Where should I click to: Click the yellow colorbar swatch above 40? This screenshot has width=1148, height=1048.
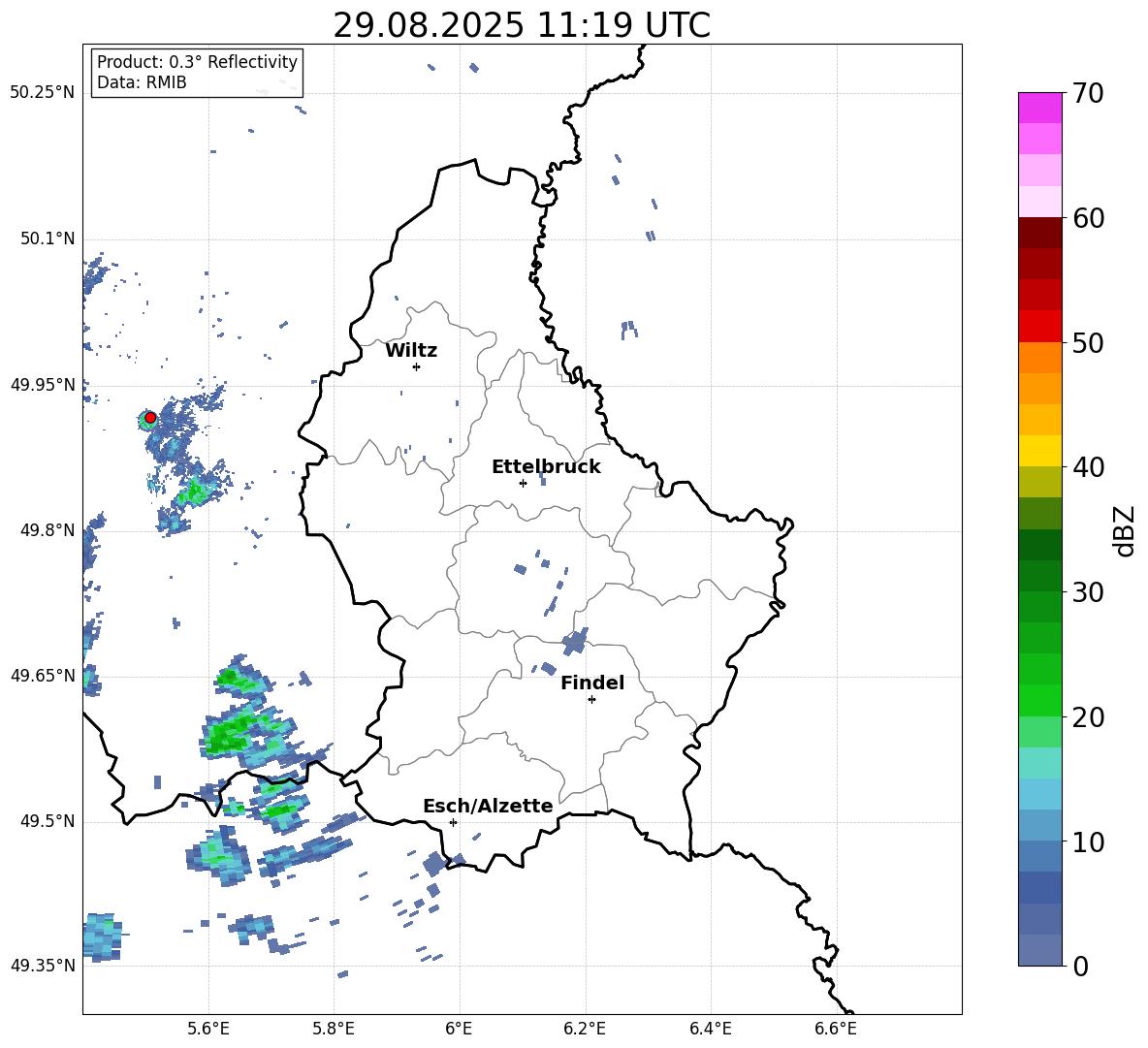(x=1039, y=451)
